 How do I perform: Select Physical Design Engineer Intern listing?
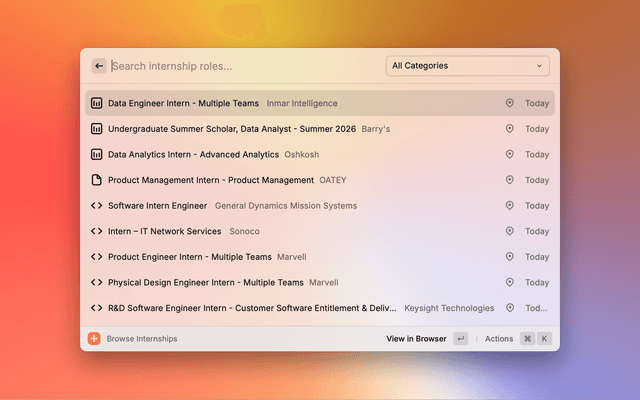tap(205, 283)
